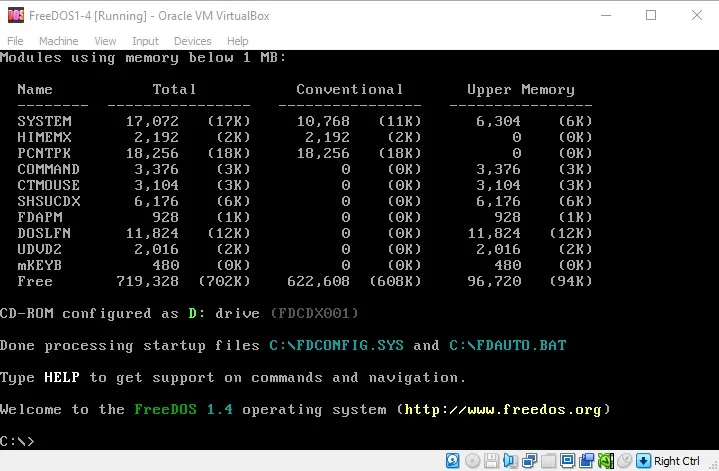Click the Conventional column header
This screenshot has width=719, height=471.
coord(350,89)
